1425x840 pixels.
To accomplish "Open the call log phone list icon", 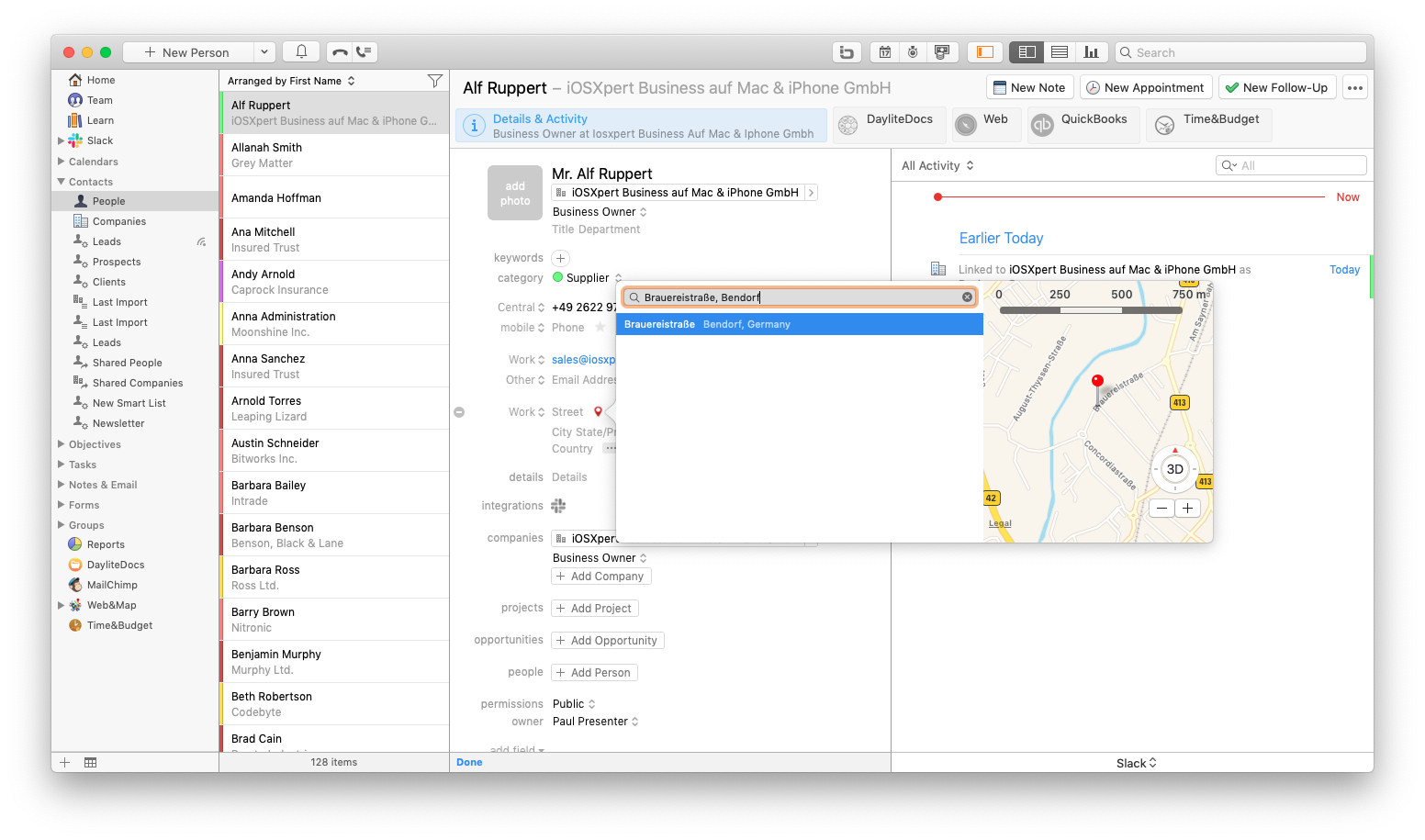I will (365, 52).
